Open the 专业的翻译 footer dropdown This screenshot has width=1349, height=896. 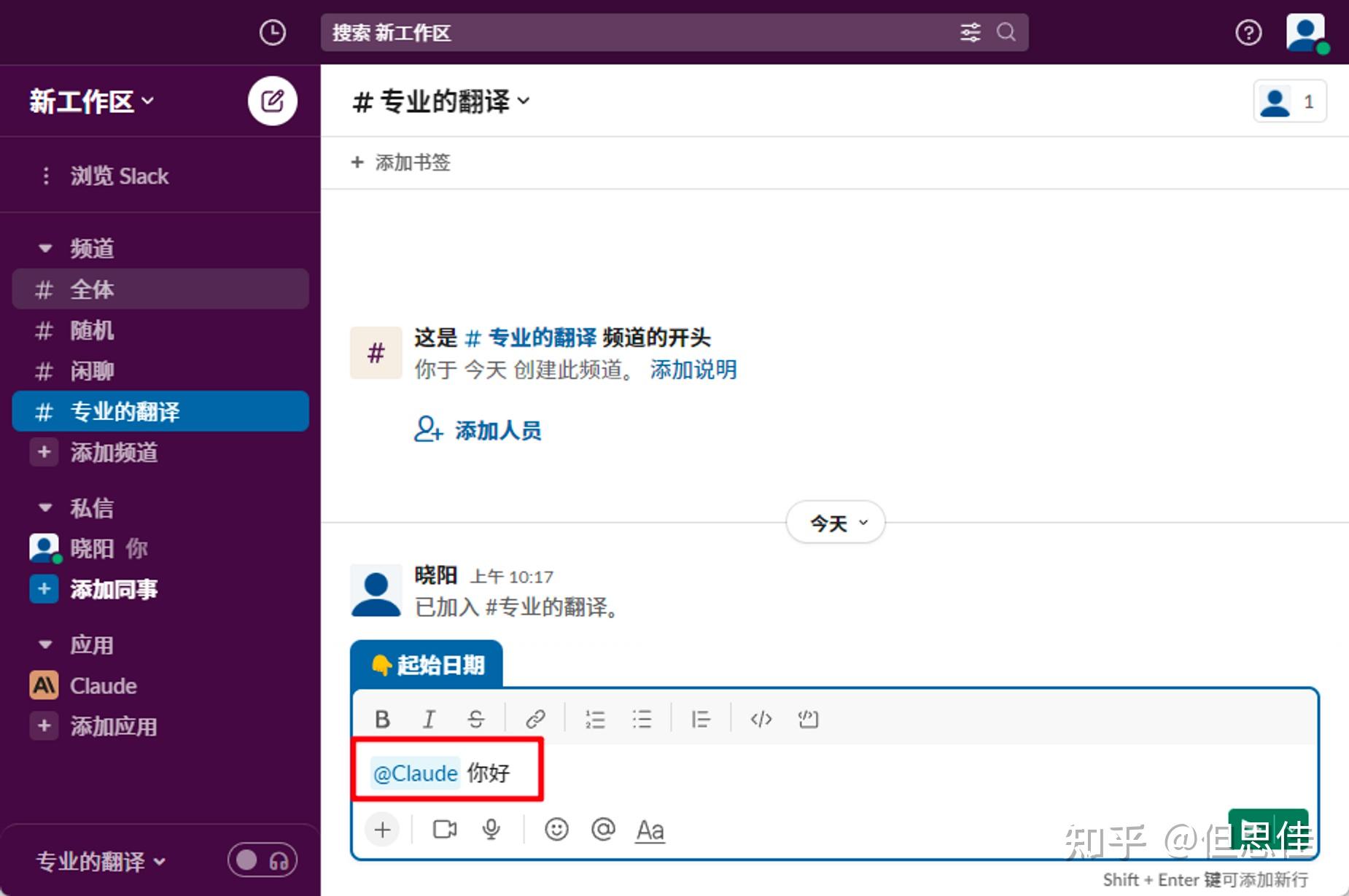click(x=101, y=862)
